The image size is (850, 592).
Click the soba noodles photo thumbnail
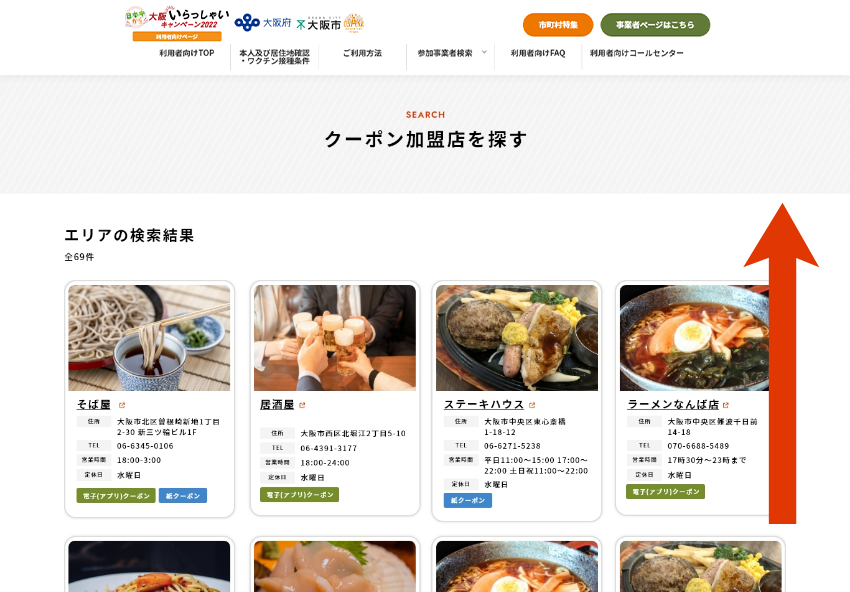149,338
